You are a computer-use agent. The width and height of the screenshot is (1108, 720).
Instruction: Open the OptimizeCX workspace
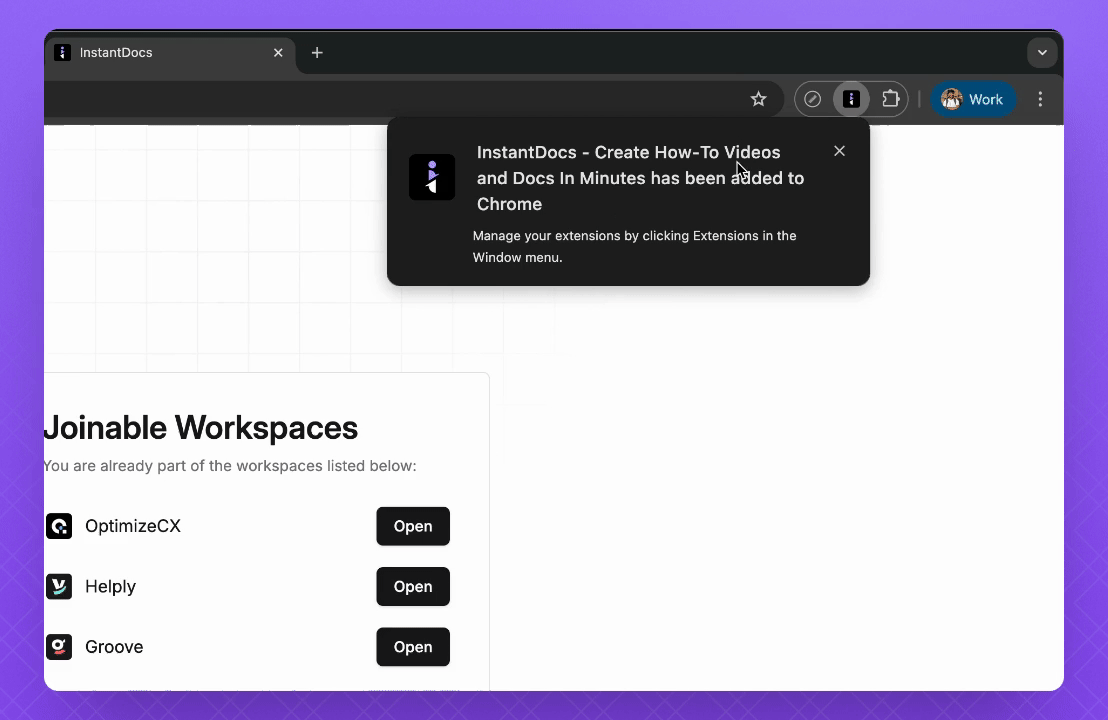coord(413,526)
